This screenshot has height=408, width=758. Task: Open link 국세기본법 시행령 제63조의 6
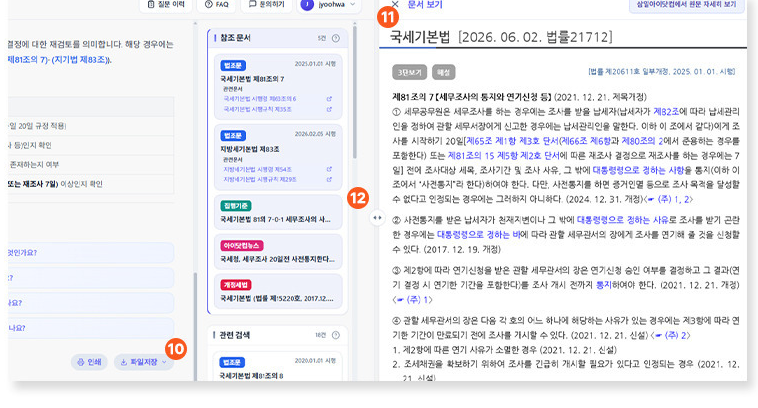(x=260, y=99)
